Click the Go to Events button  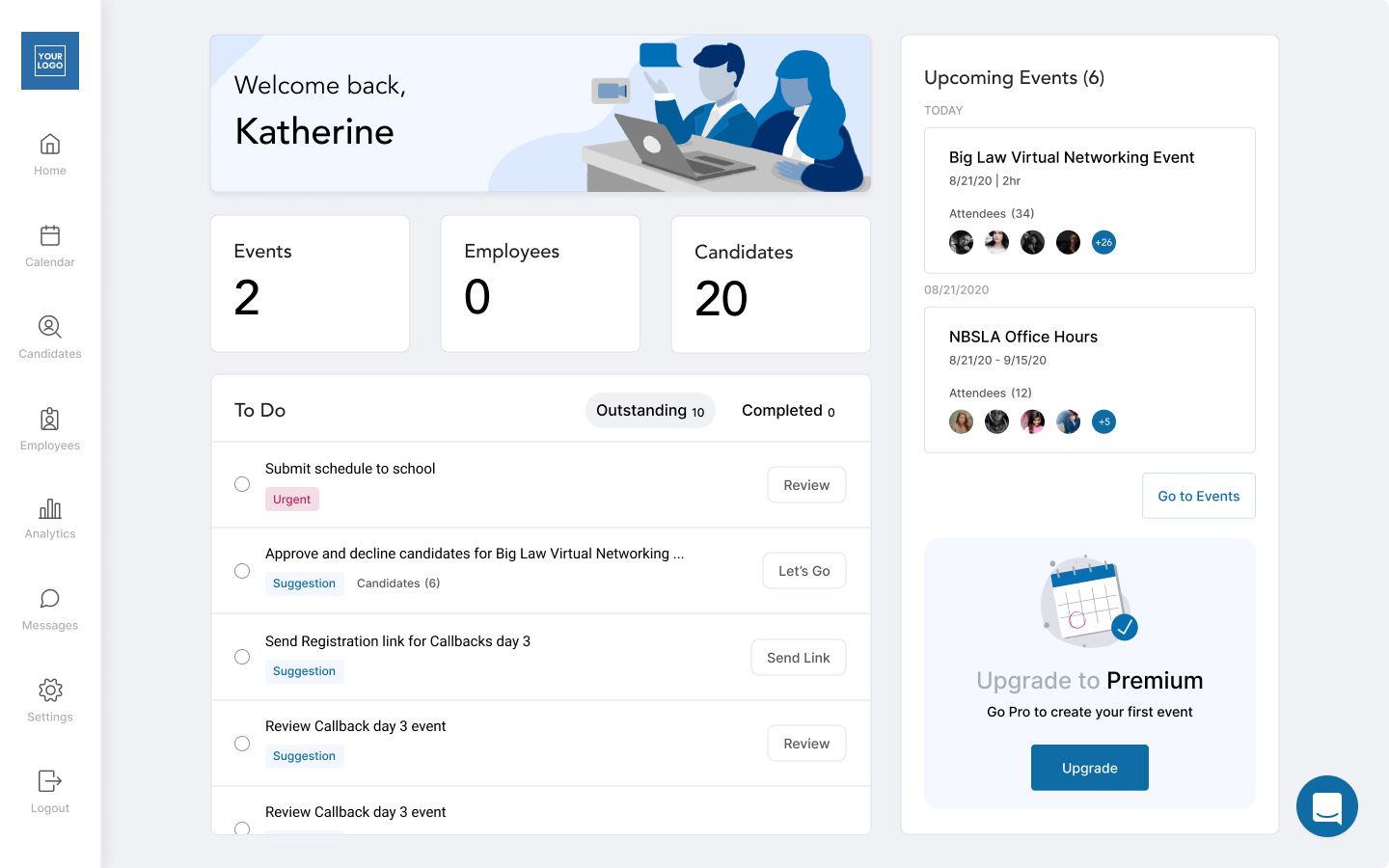[x=1198, y=496]
